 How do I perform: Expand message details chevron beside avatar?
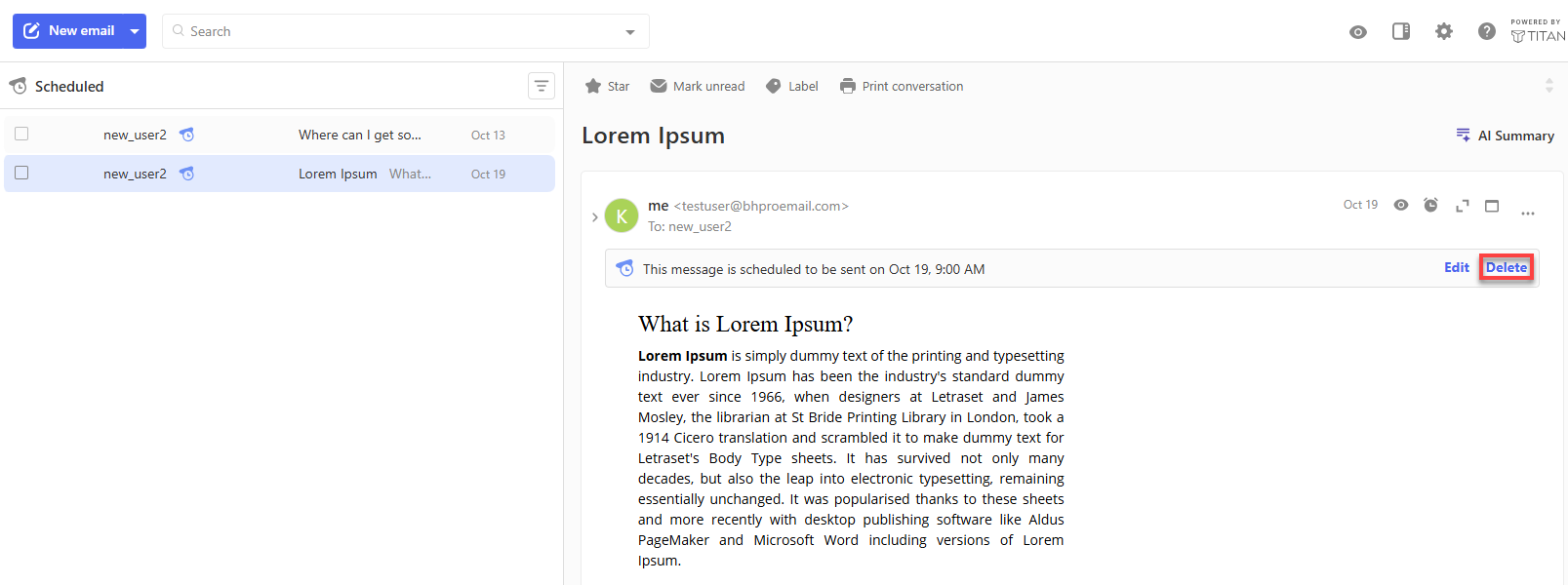click(x=594, y=217)
